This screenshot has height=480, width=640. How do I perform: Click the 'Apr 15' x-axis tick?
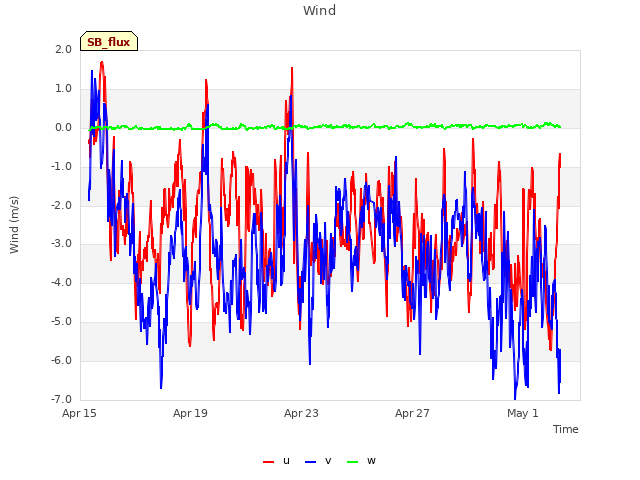[79, 413]
